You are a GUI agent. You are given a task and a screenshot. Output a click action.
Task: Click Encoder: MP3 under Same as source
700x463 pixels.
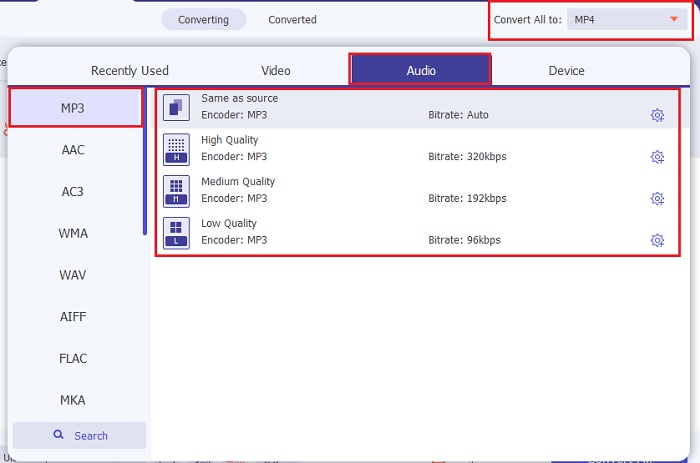(234, 115)
